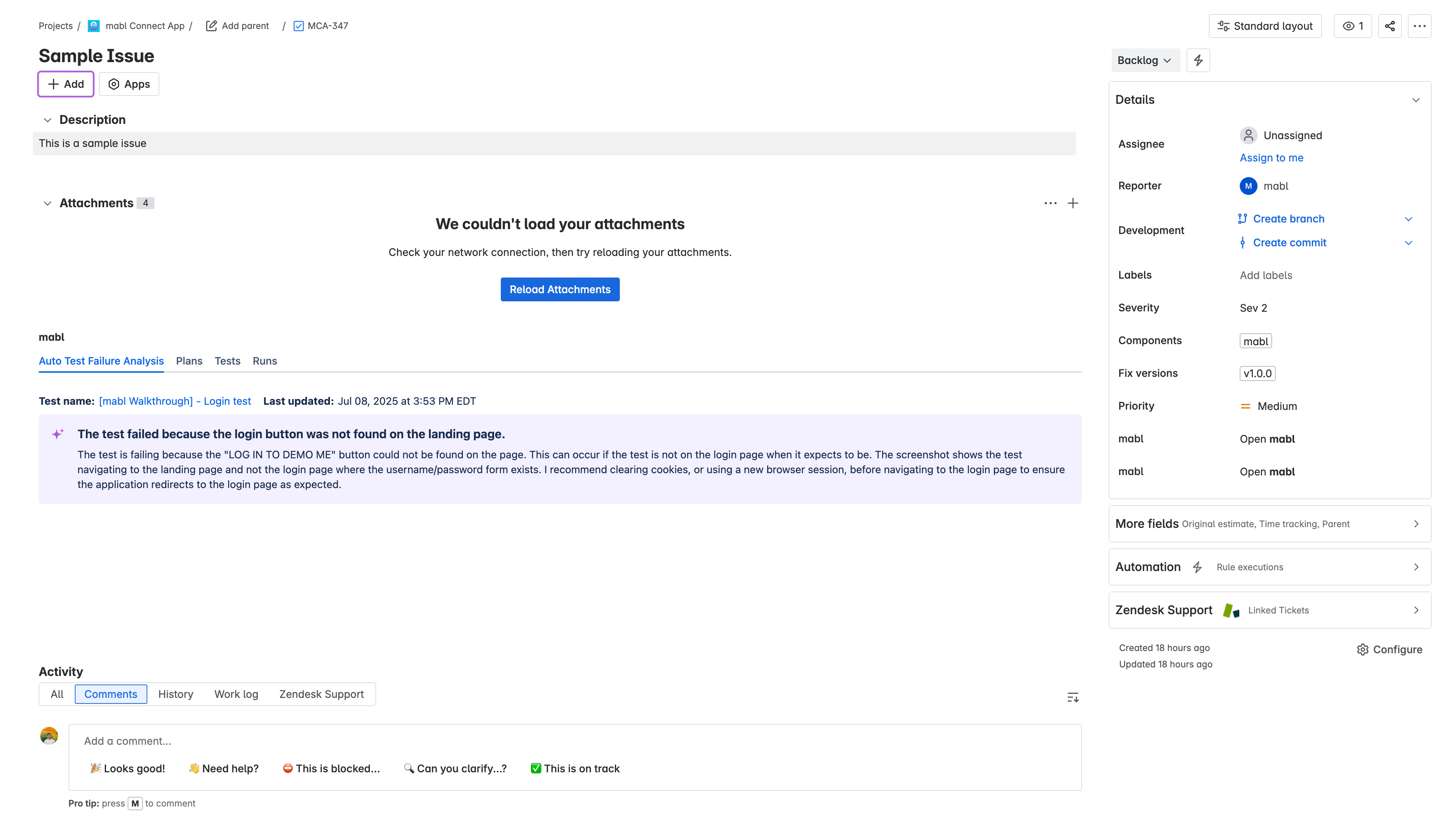Insert 'This is on track' quick comment
The width and height of the screenshot is (1454, 840).
coord(575,769)
